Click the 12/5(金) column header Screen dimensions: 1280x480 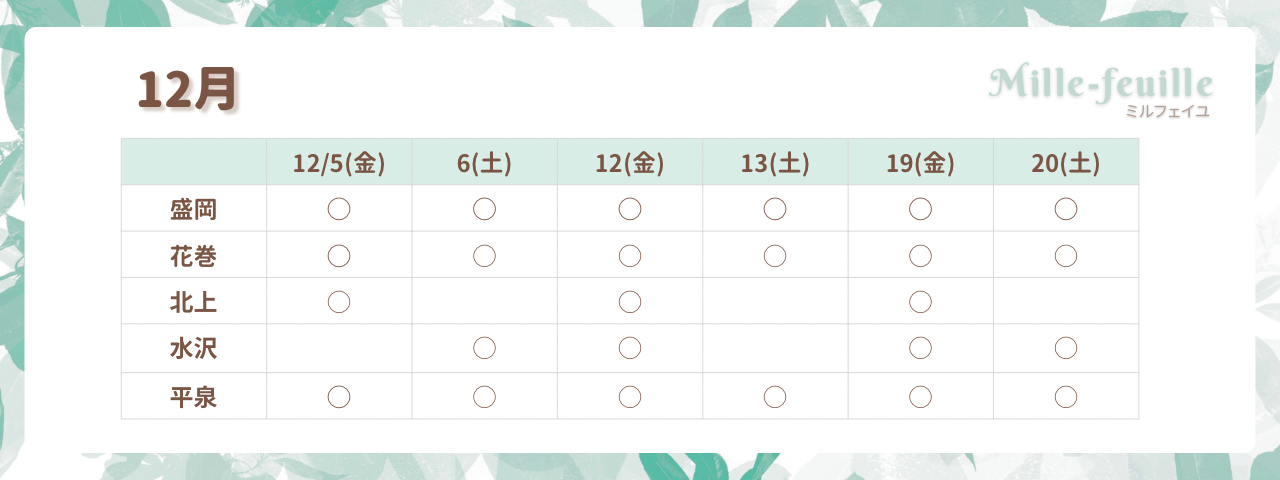339,163
